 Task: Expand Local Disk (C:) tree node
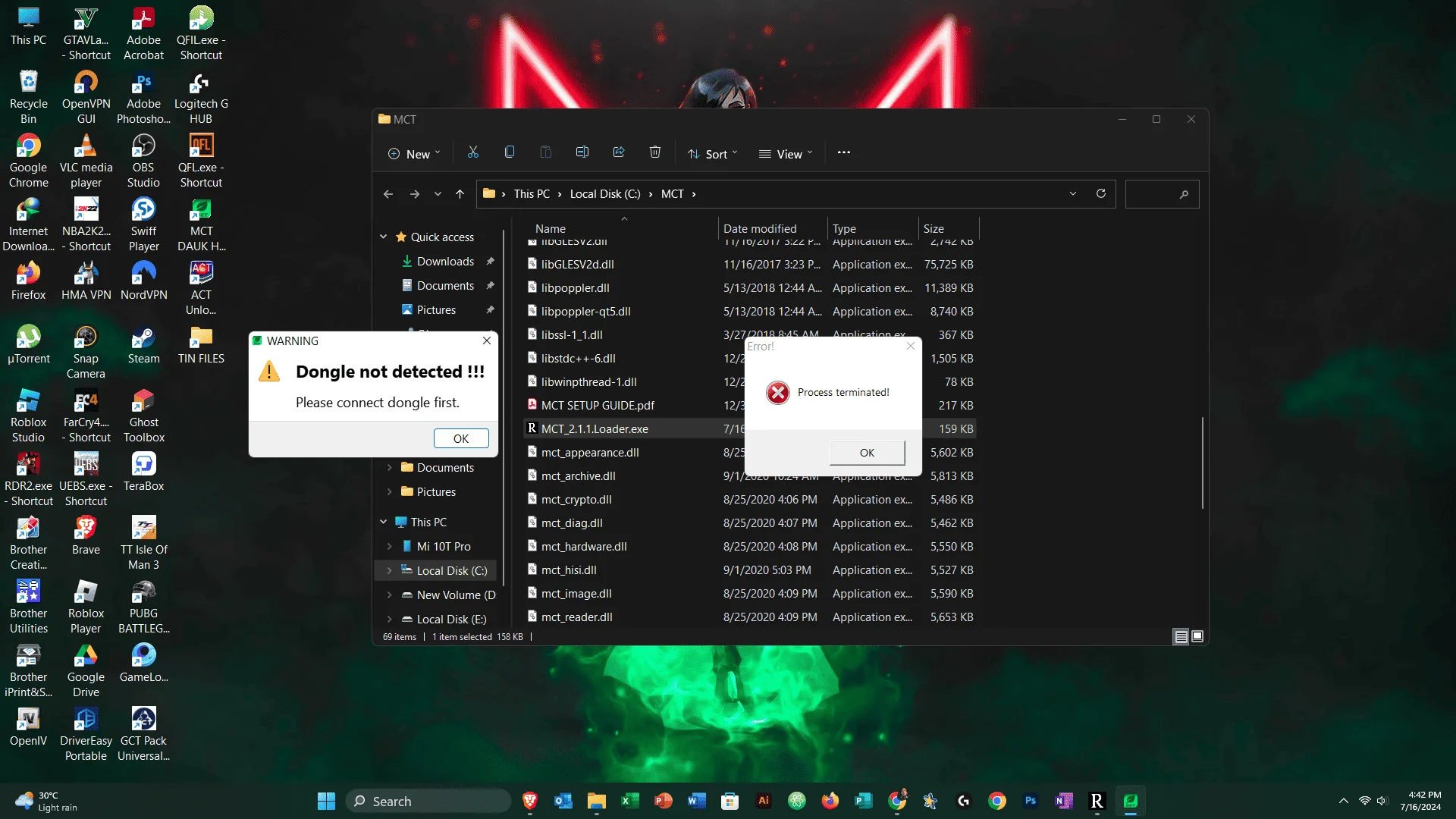pyautogui.click(x=390, y=570)
